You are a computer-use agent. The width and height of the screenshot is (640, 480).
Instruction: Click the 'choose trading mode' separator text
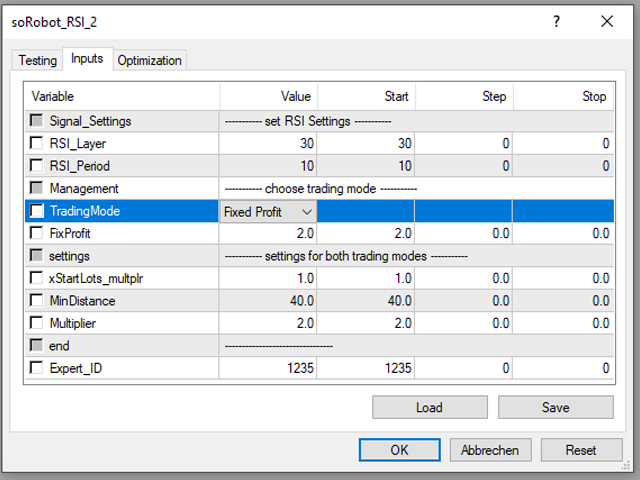(320, 189)
